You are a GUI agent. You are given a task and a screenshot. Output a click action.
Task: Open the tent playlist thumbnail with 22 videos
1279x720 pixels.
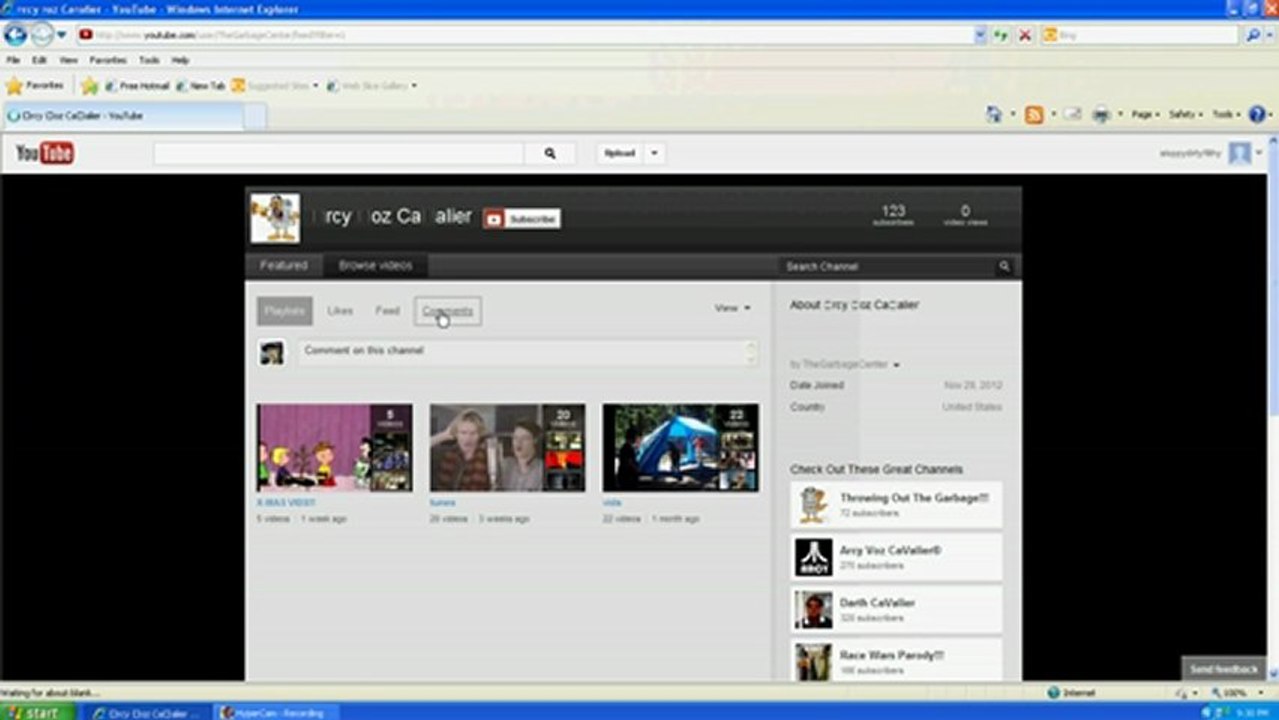coord(680,447)
